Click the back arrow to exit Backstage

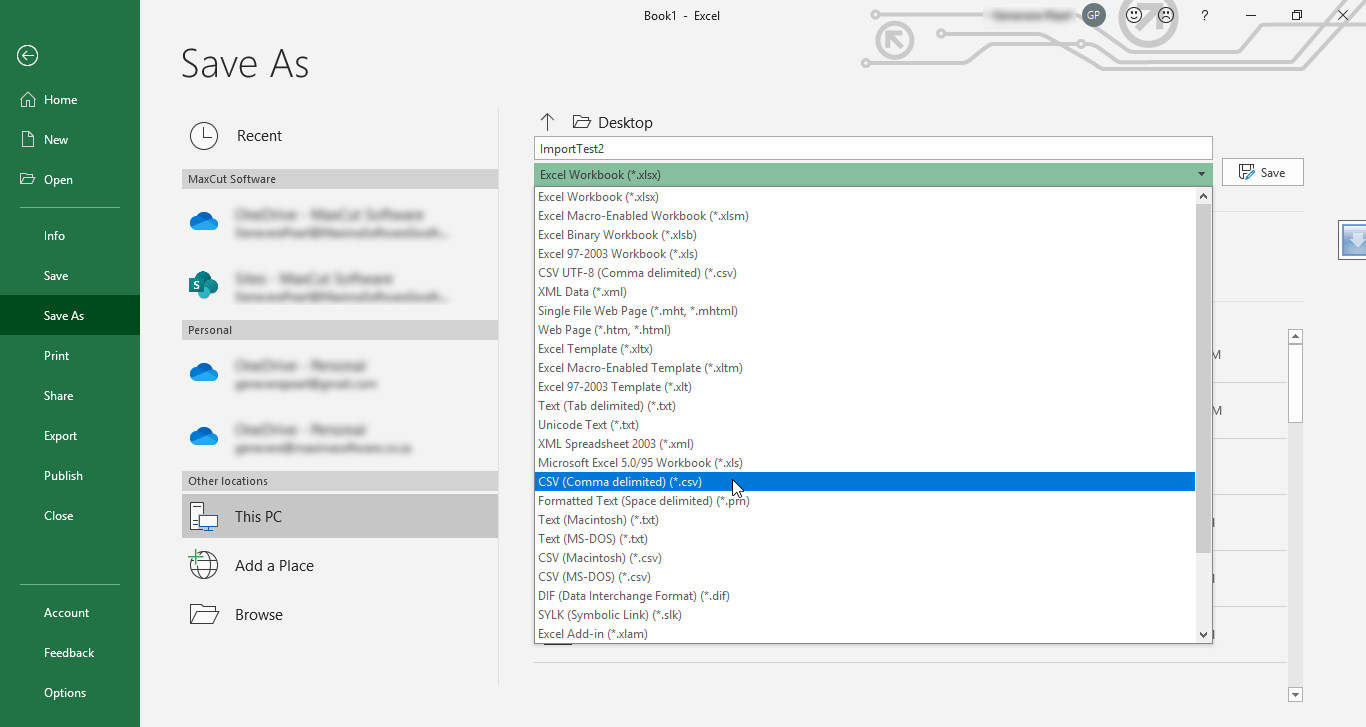[x=28, y=56]
